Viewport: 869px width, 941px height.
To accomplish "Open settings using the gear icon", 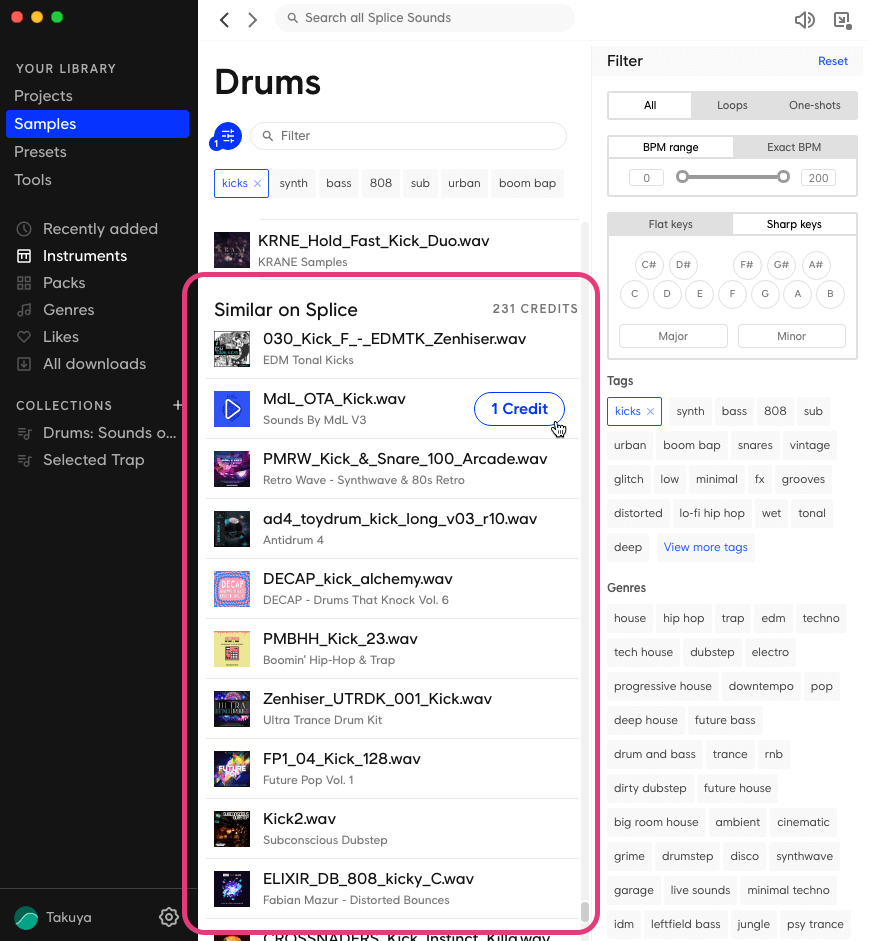I will [x=168, y=917].
